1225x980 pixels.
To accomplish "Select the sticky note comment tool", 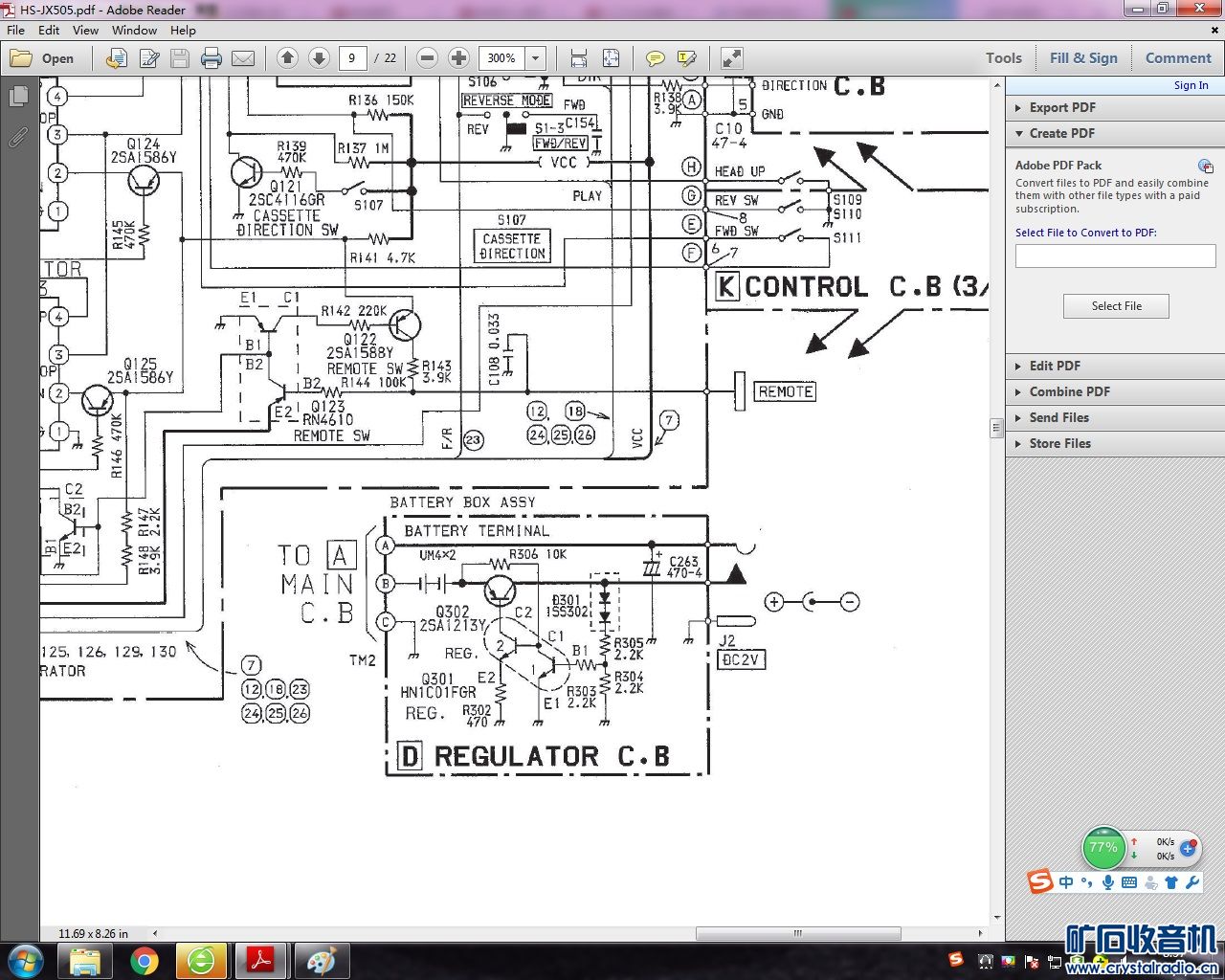I will point(655,58).
